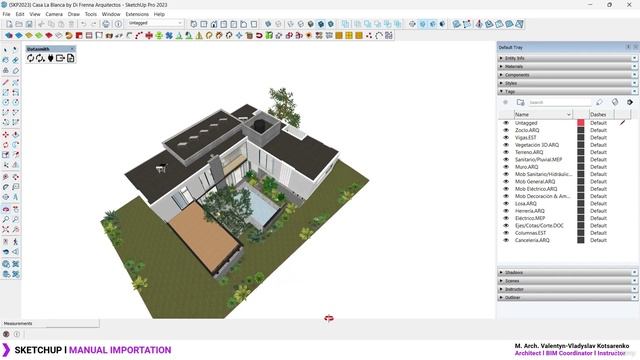Click the Print icon in top toolbar
The height and width of the screenshot is (360, 640).
(106, 24)
